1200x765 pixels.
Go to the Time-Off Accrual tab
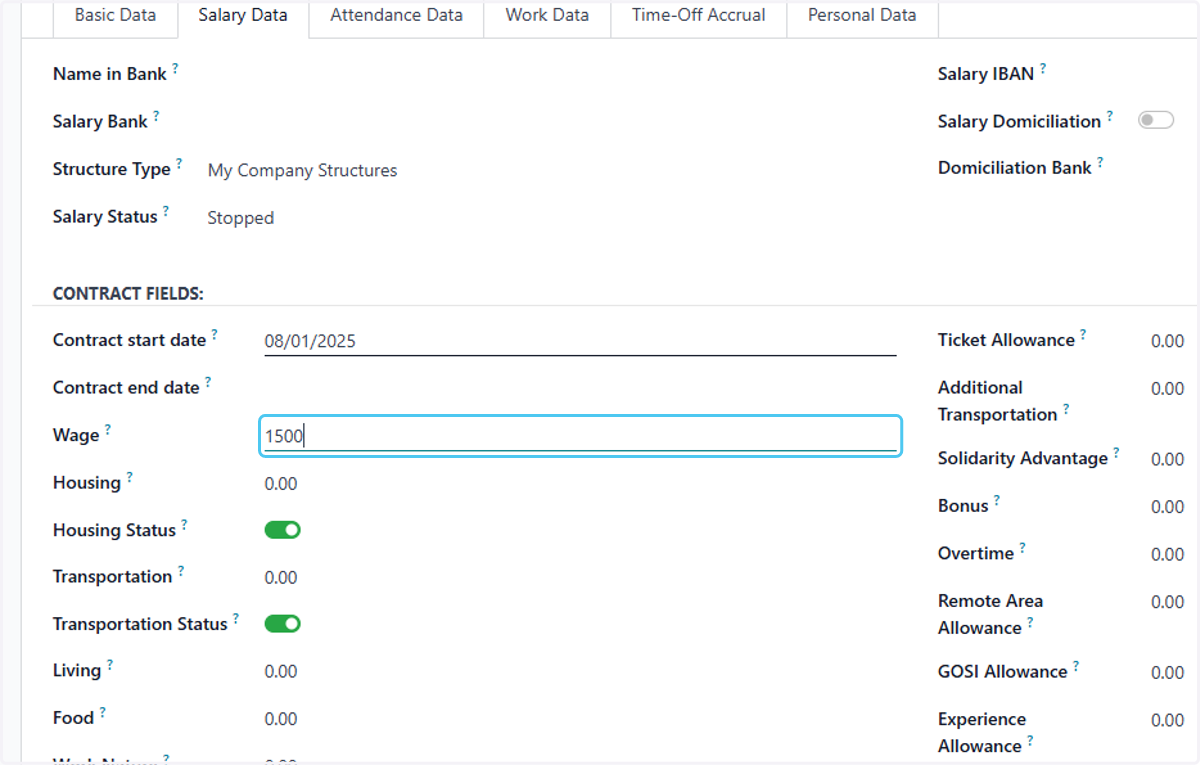[698, 15]
